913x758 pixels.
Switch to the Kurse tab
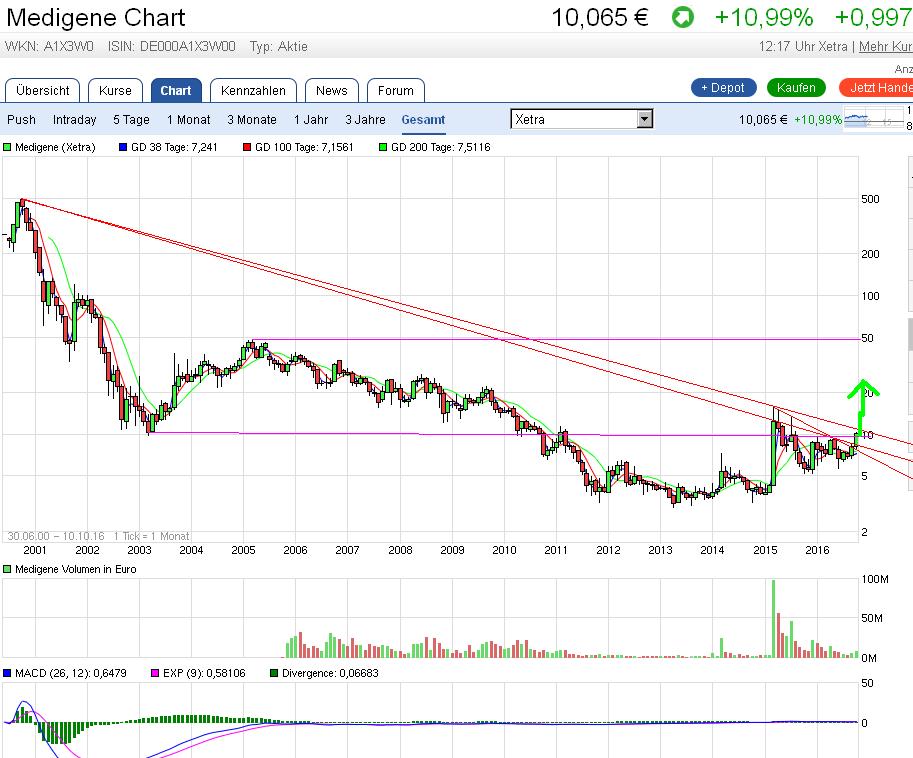pyautogui.click(x=115, y=90)
